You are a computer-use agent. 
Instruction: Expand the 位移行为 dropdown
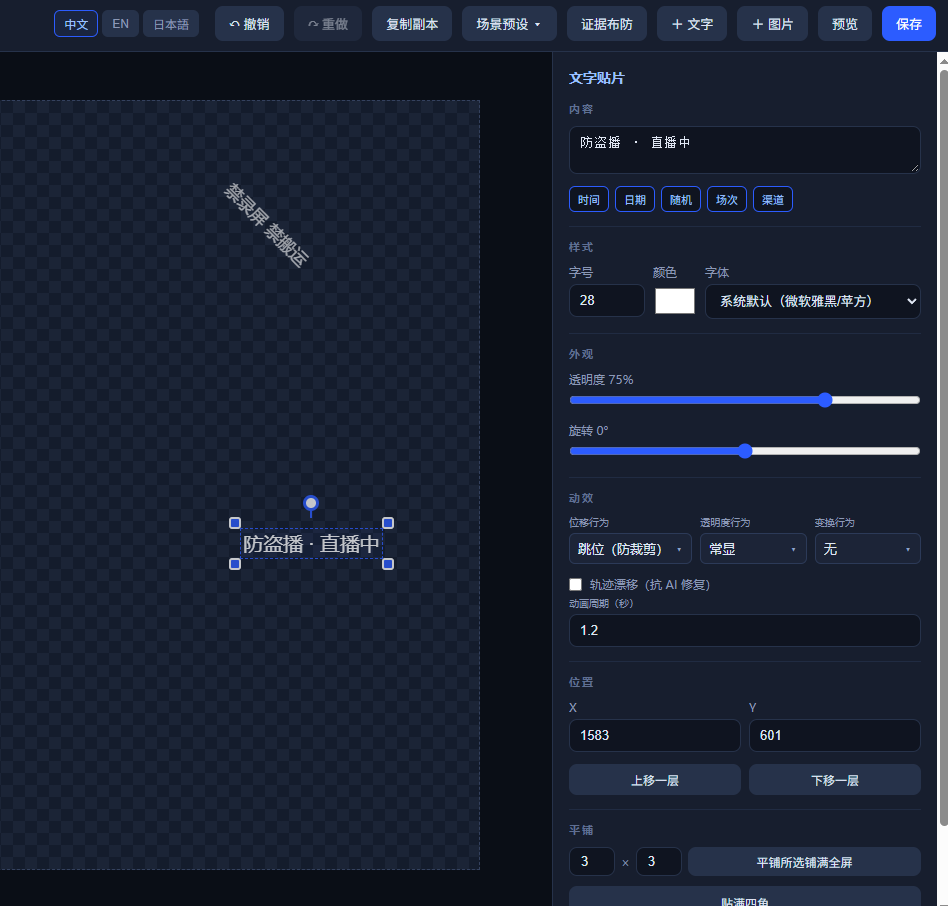pyautogui.click(x=630, y=549)
